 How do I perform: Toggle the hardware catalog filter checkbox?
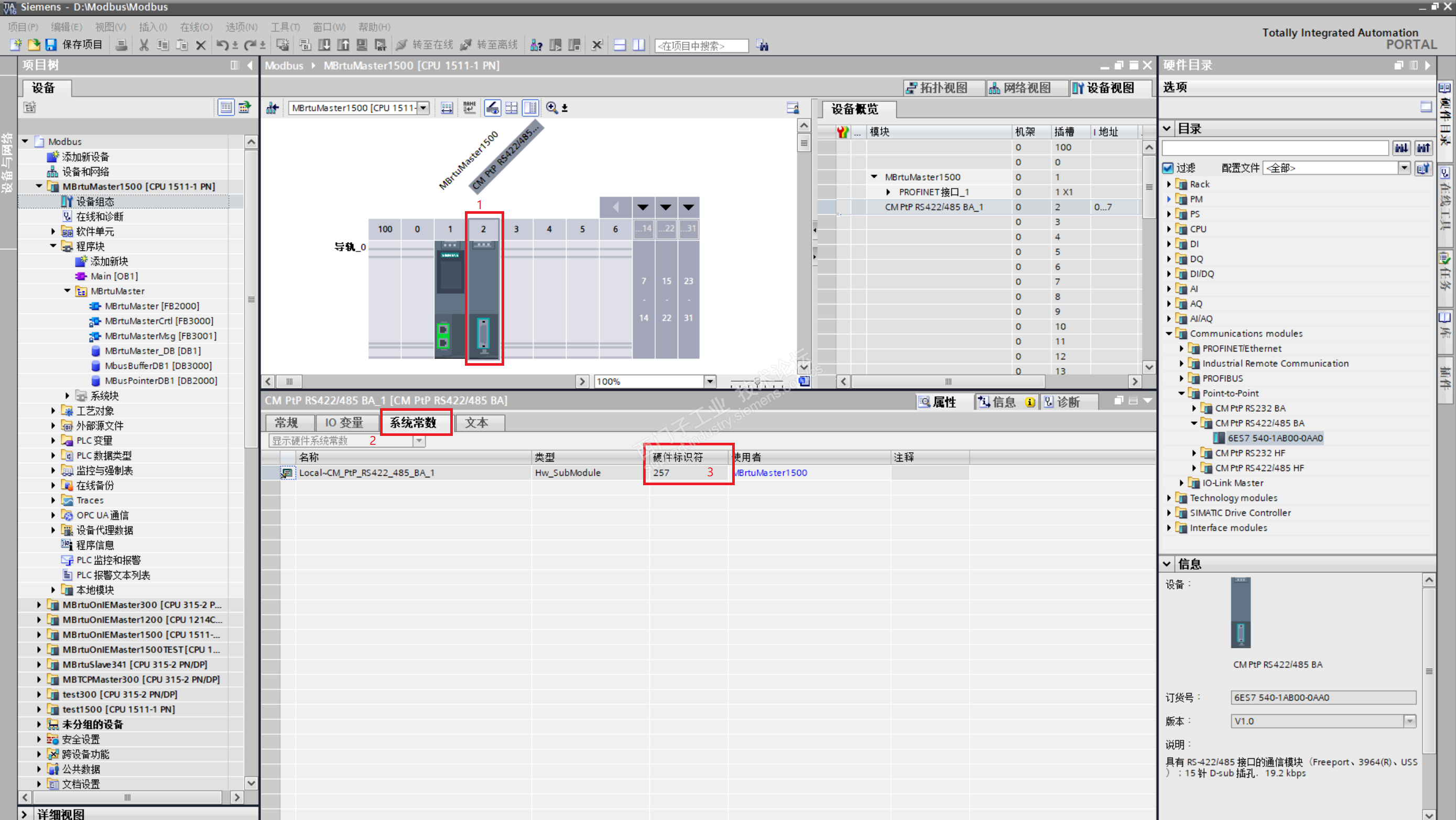(1168, 168)
